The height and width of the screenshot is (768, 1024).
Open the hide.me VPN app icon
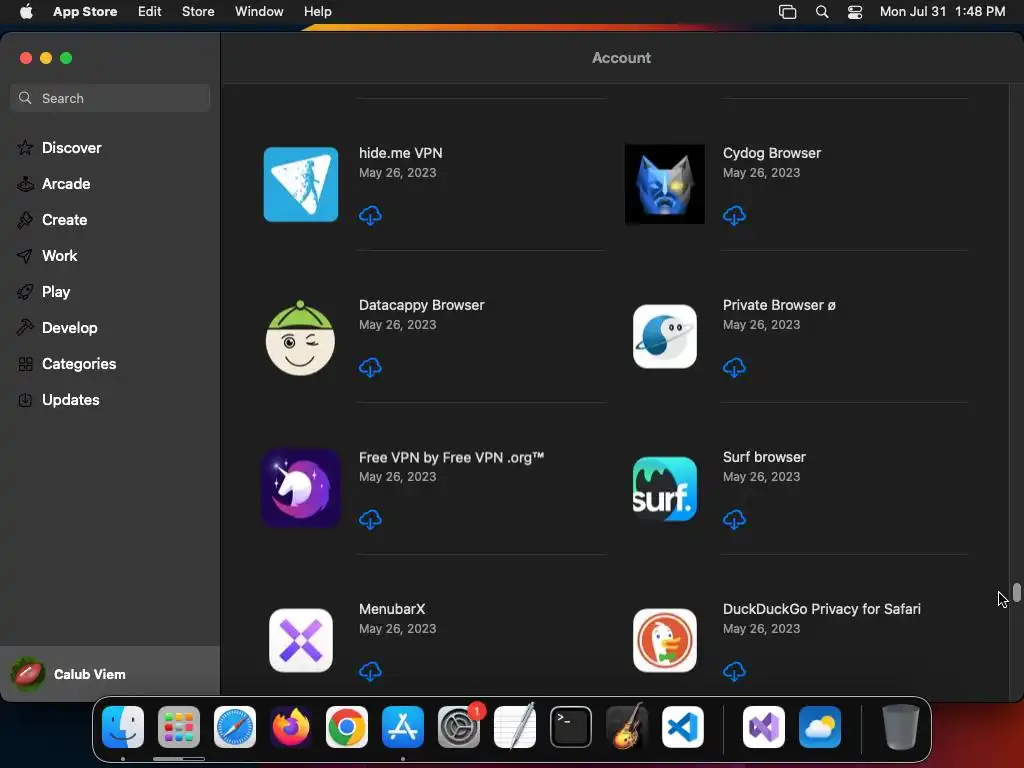301,184
